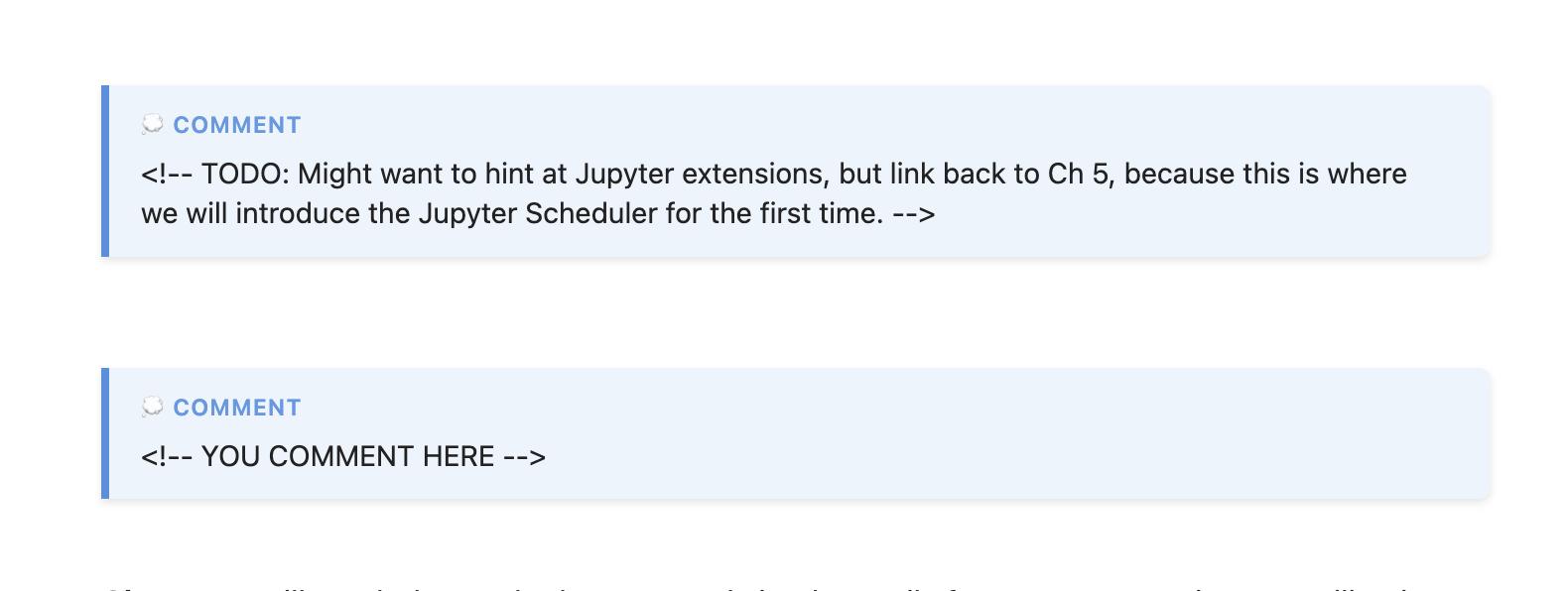Select the COMMENT label of the TODO box
Image resolution: width=1568 pixels, height=591 pixels.
237,125
